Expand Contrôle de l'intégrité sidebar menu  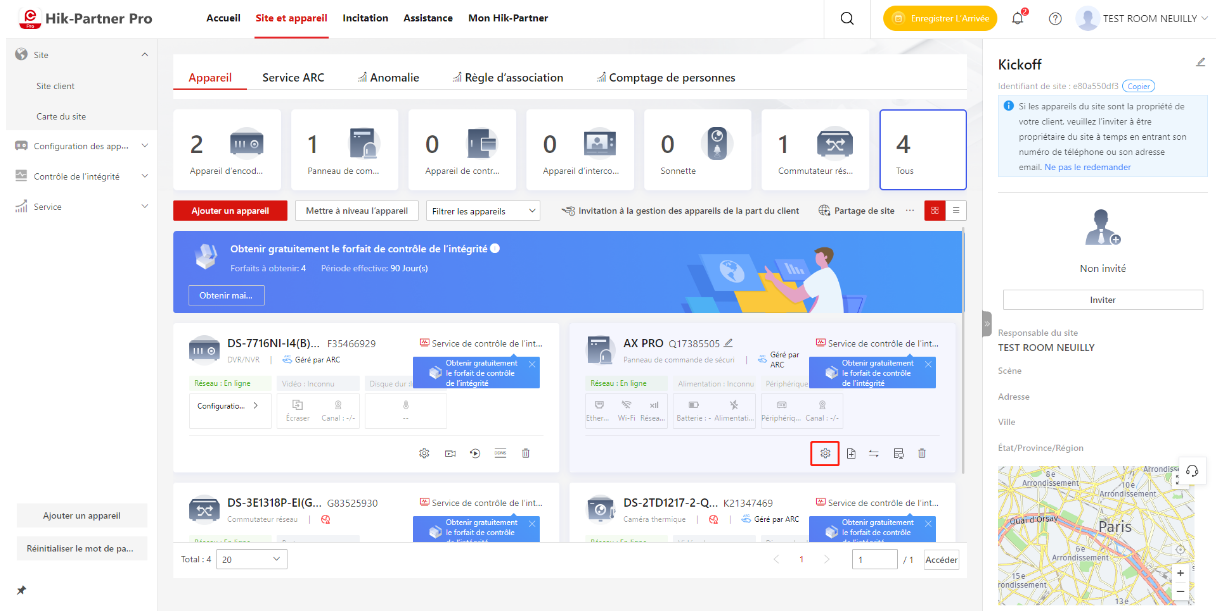point(145,176)
